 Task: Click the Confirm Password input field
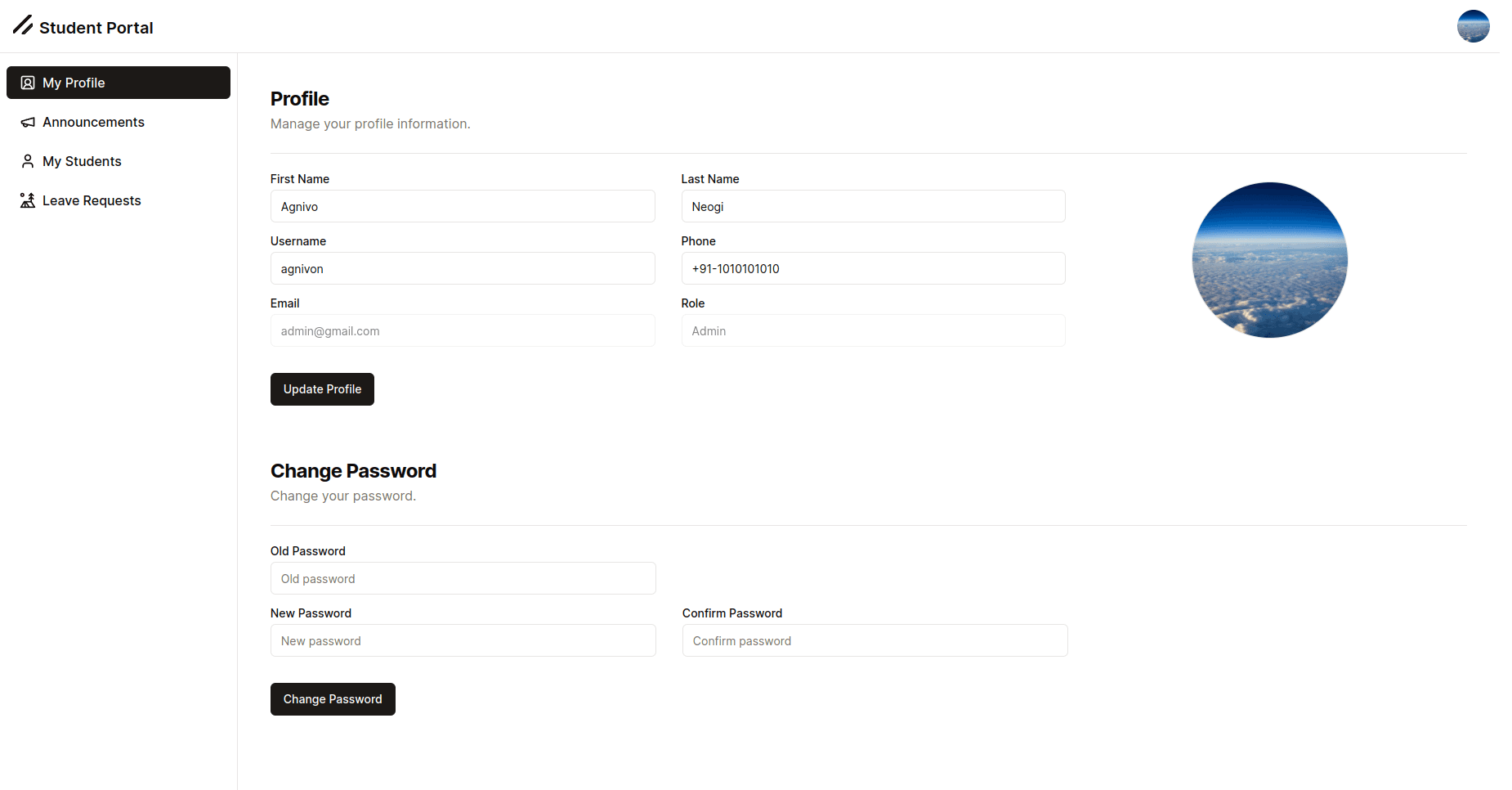[875, 640]
